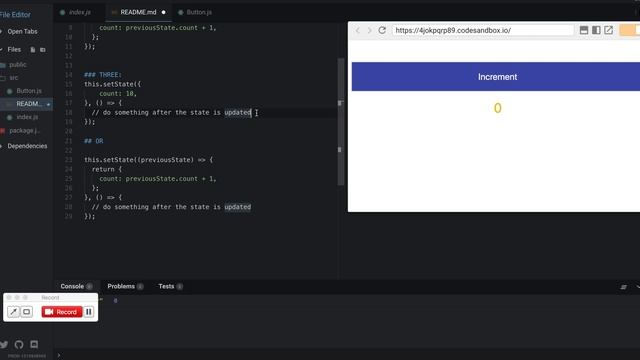Click the '## OR' heading line
Viewport: 640px width, 360px height.
coord(93,141)
